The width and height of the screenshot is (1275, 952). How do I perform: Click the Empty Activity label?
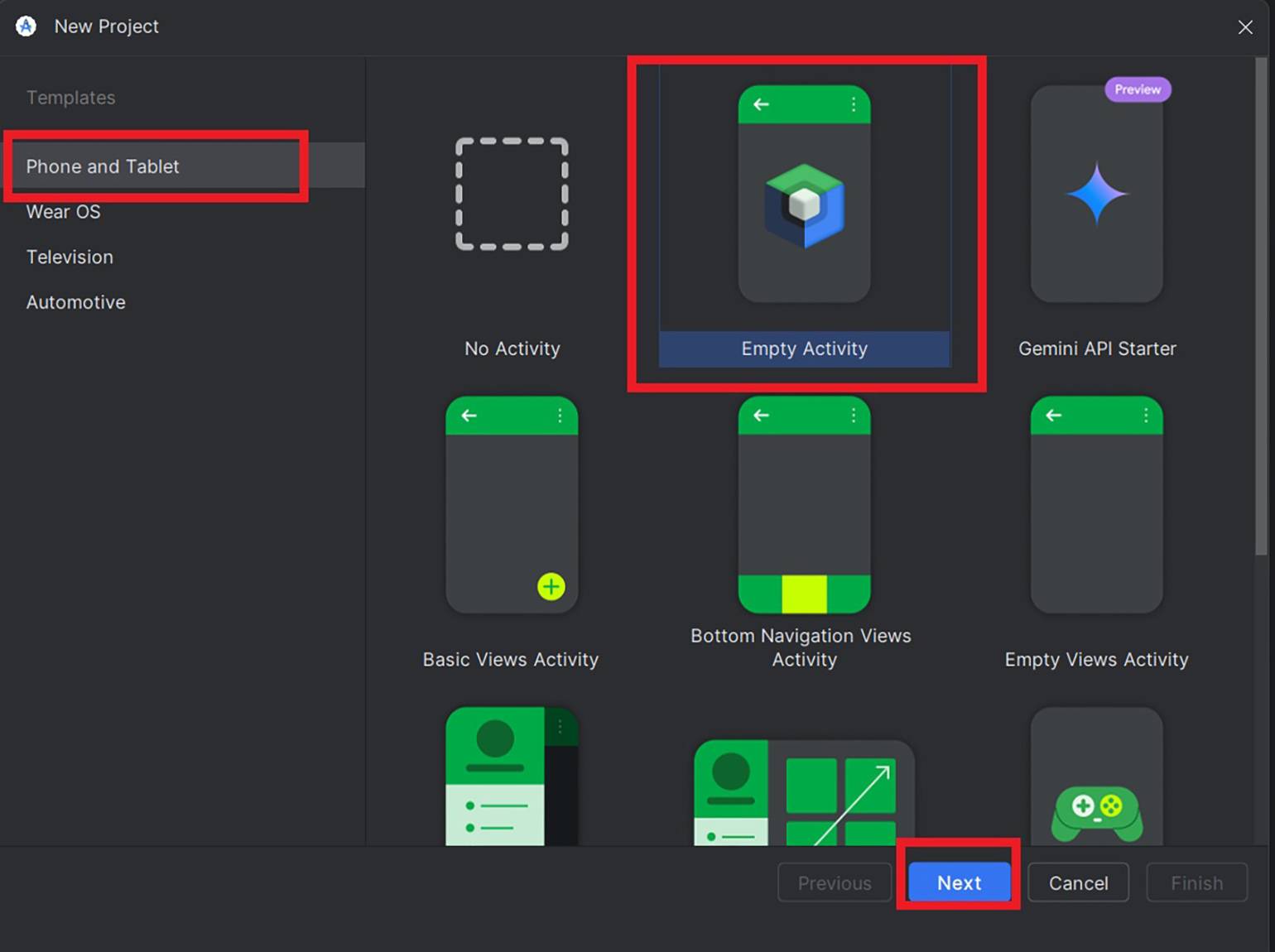804,349
